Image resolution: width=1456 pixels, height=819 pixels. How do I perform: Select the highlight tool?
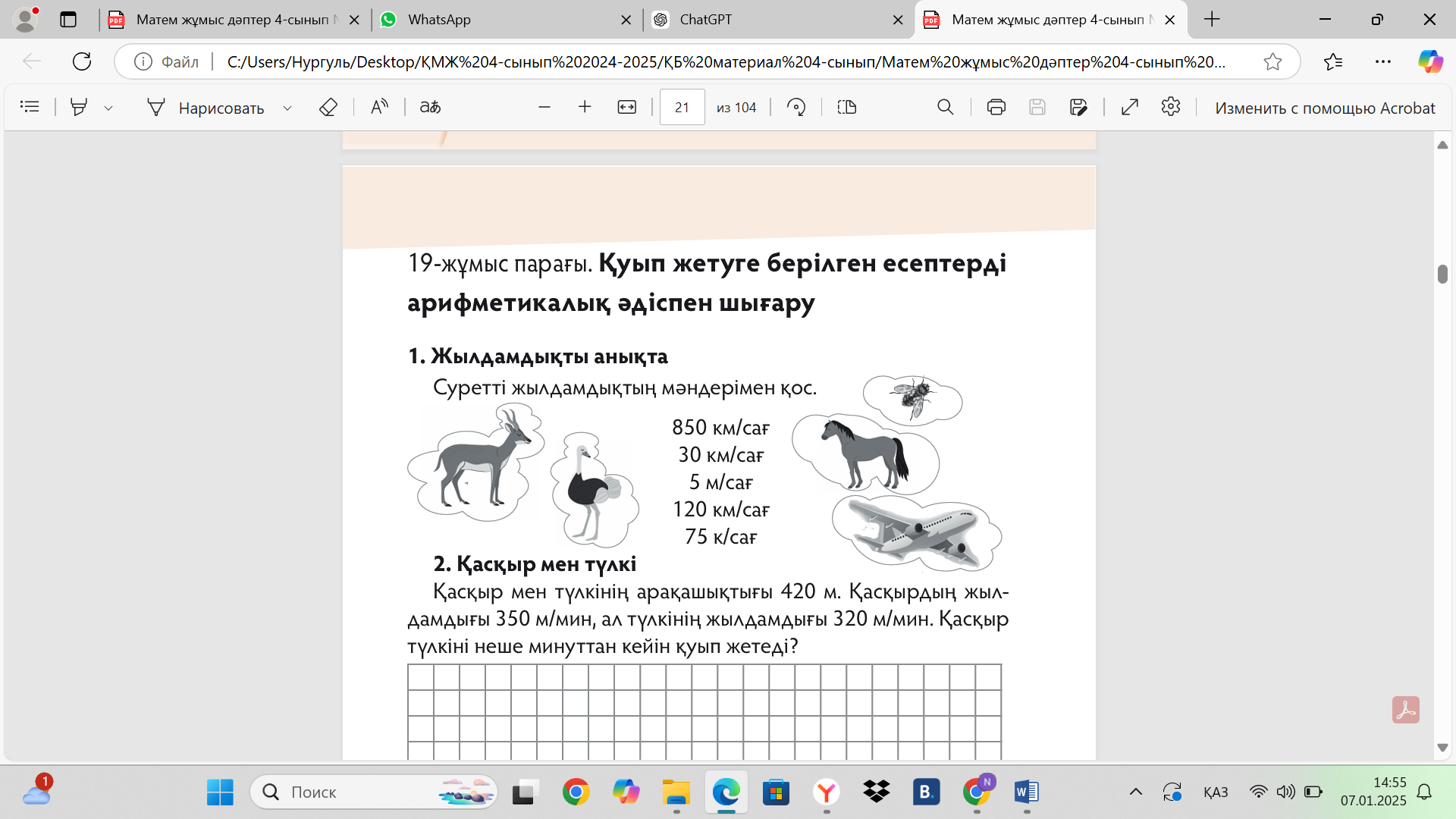(78, 107)
